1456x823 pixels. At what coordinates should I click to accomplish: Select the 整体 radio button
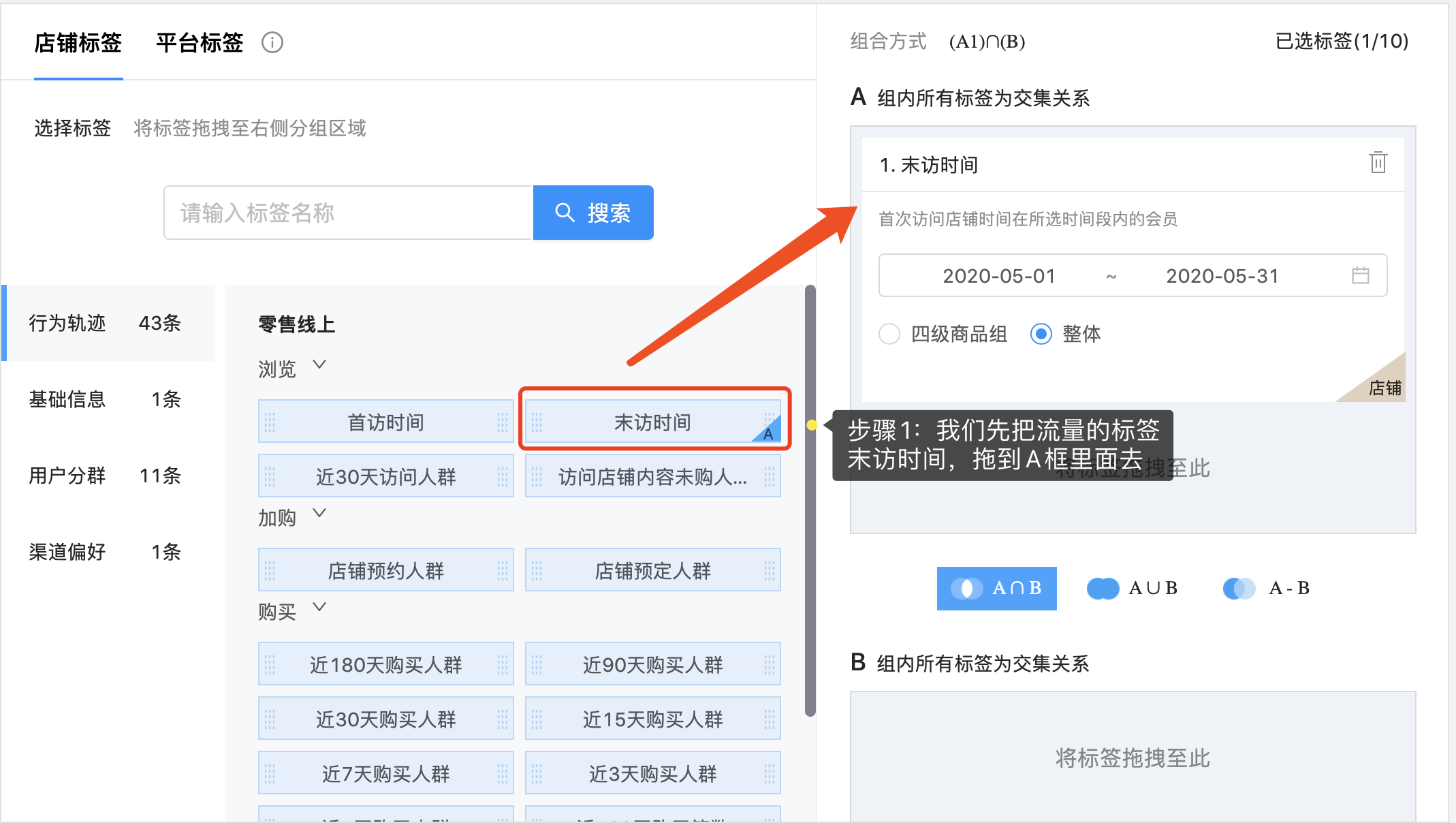click(x=1041, y=334)
